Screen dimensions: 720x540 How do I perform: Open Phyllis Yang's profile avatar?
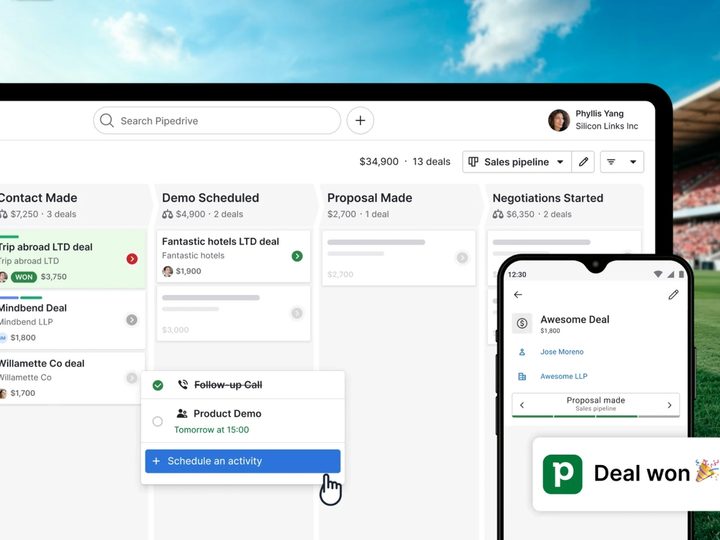tap(559, 120)
